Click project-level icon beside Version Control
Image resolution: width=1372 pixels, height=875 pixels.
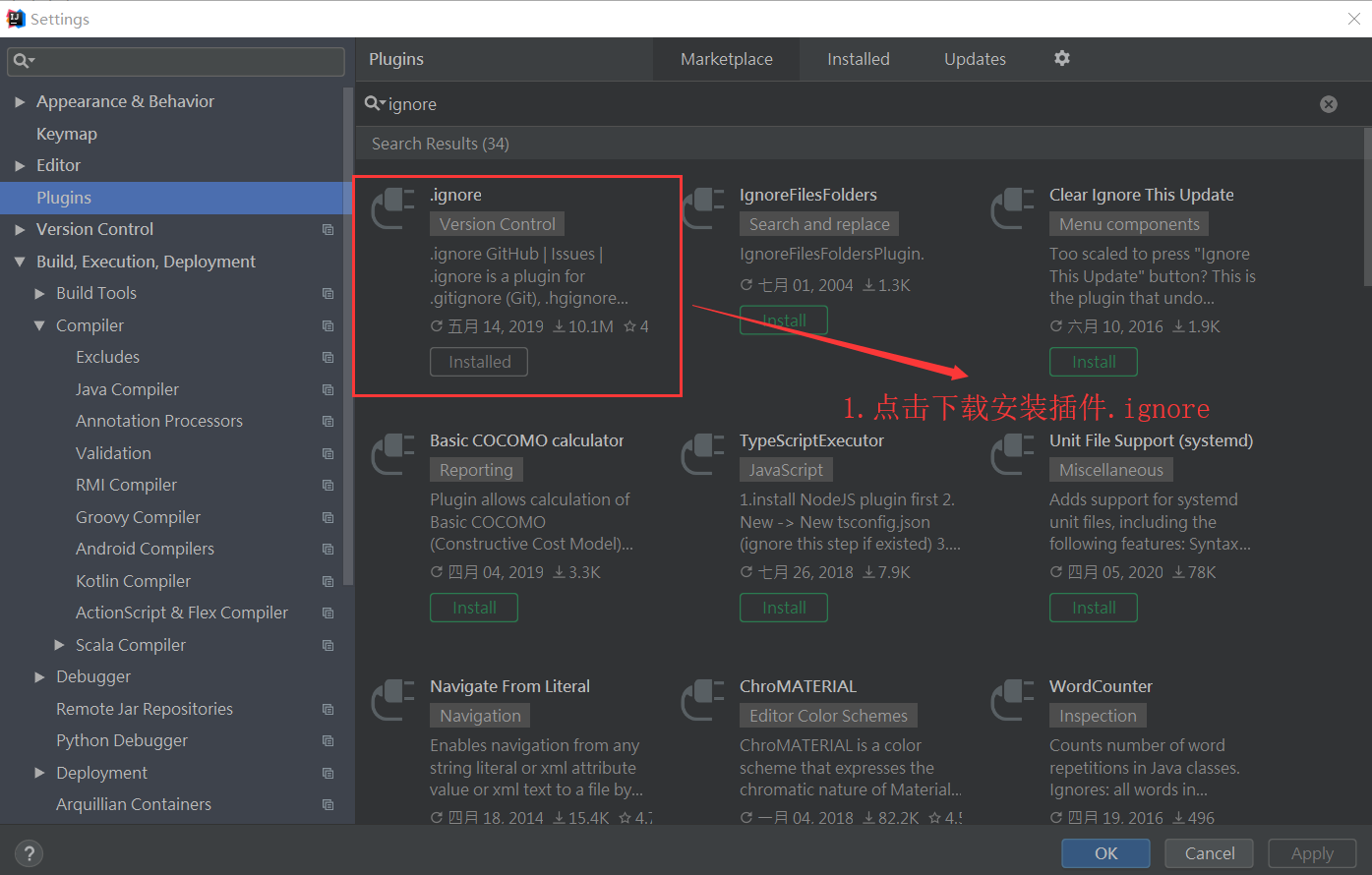328,229
